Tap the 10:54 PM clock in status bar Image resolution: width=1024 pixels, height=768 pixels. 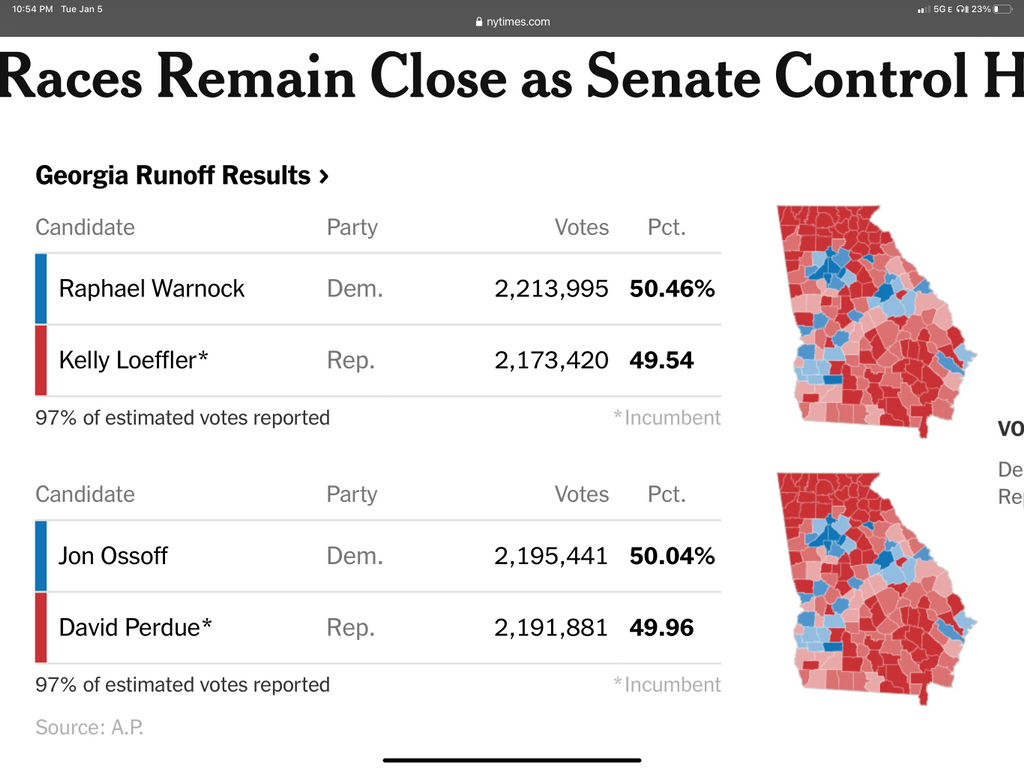(32, 9)
